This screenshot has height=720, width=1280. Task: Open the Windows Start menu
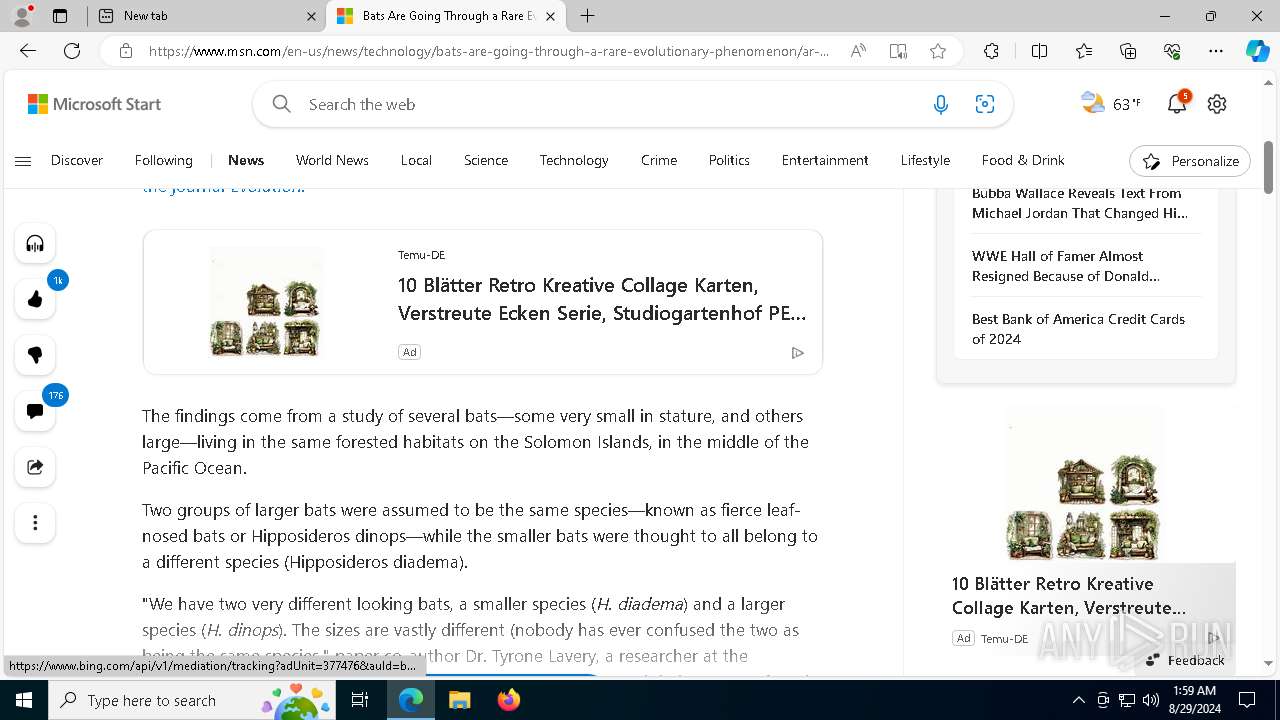click(24, 700)
